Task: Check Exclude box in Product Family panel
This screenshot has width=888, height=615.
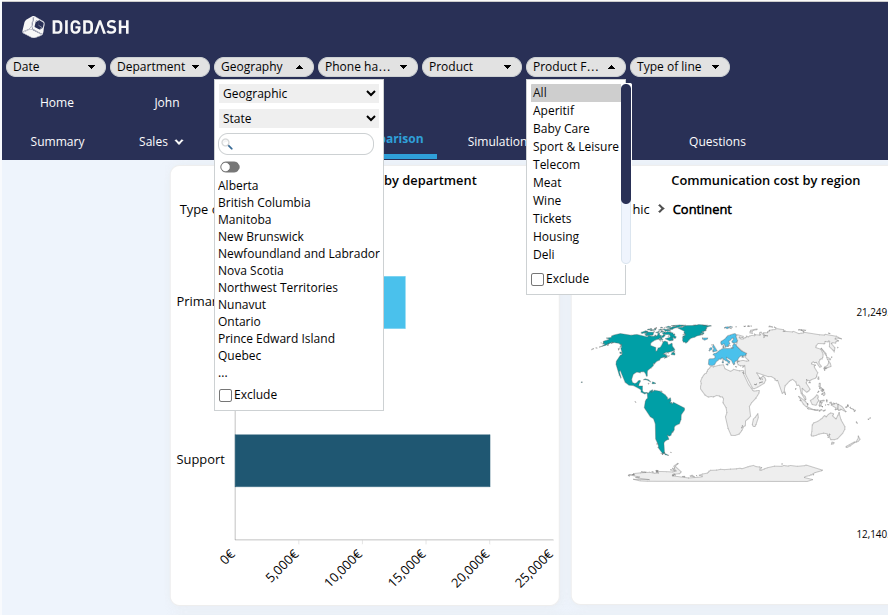Action: (538, 279)
